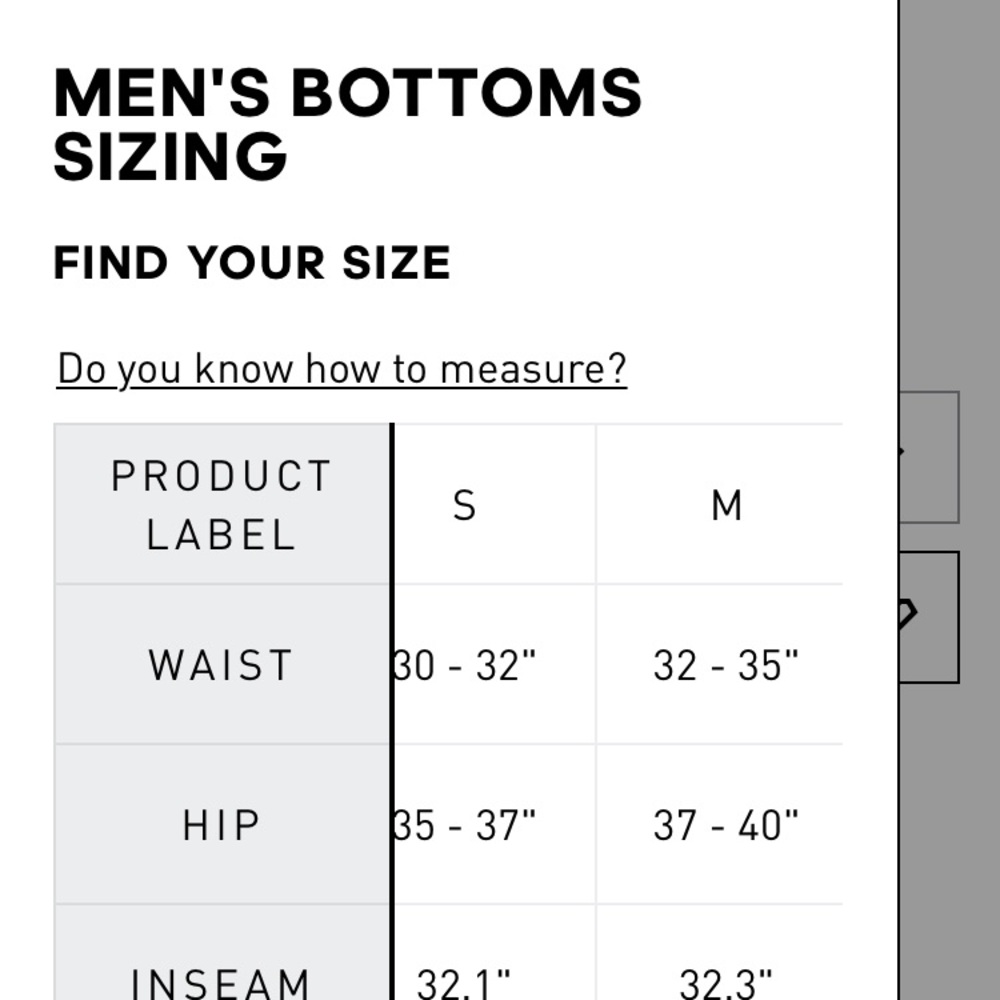The width and height of the screenshot is (1000, 1000).
Task: Click the 32.1" inseam value
Action: [x=465, y=983]
